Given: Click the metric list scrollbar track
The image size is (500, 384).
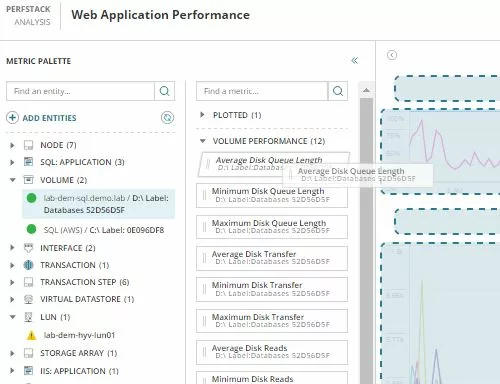Looking at the screenshot, I should pos(366,240).
